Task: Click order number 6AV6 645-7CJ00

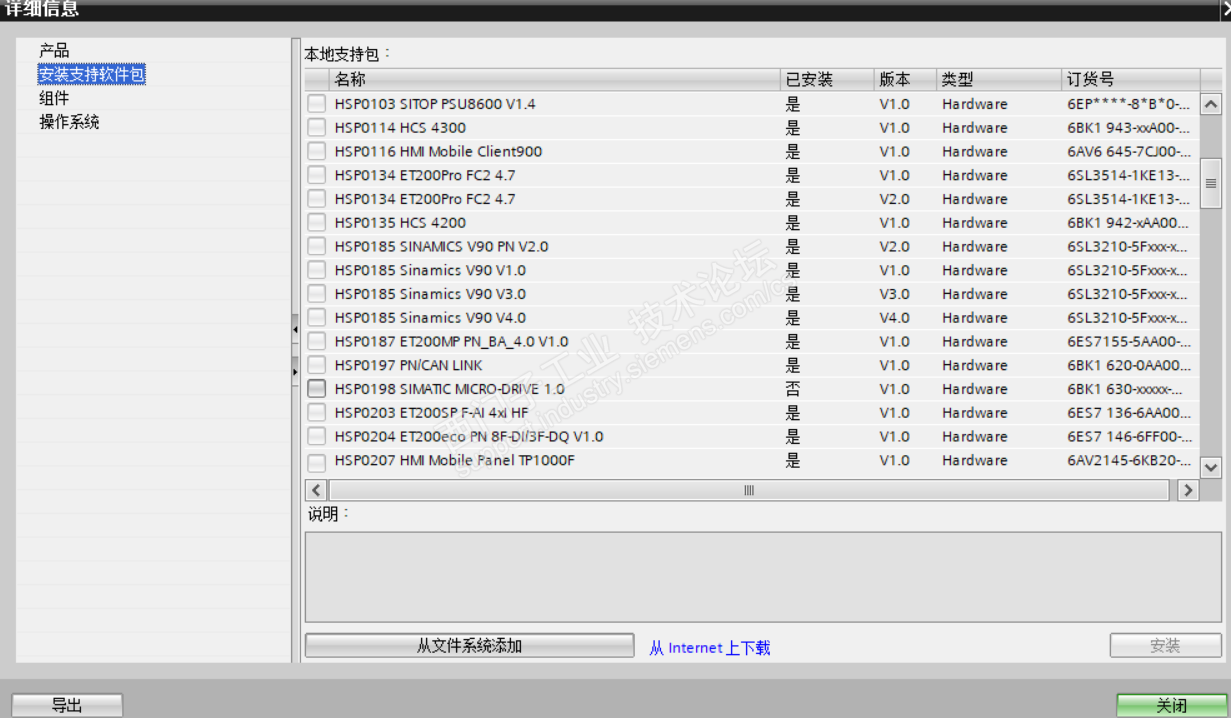Action: pos(1129,152)
